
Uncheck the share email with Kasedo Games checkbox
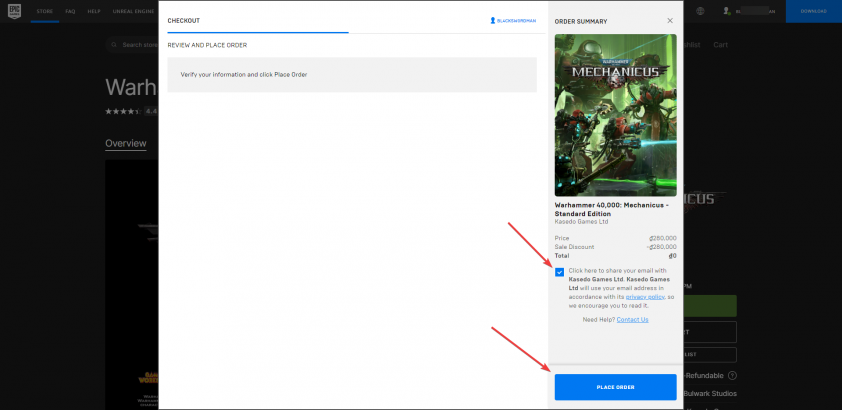[x=560, y=272]
